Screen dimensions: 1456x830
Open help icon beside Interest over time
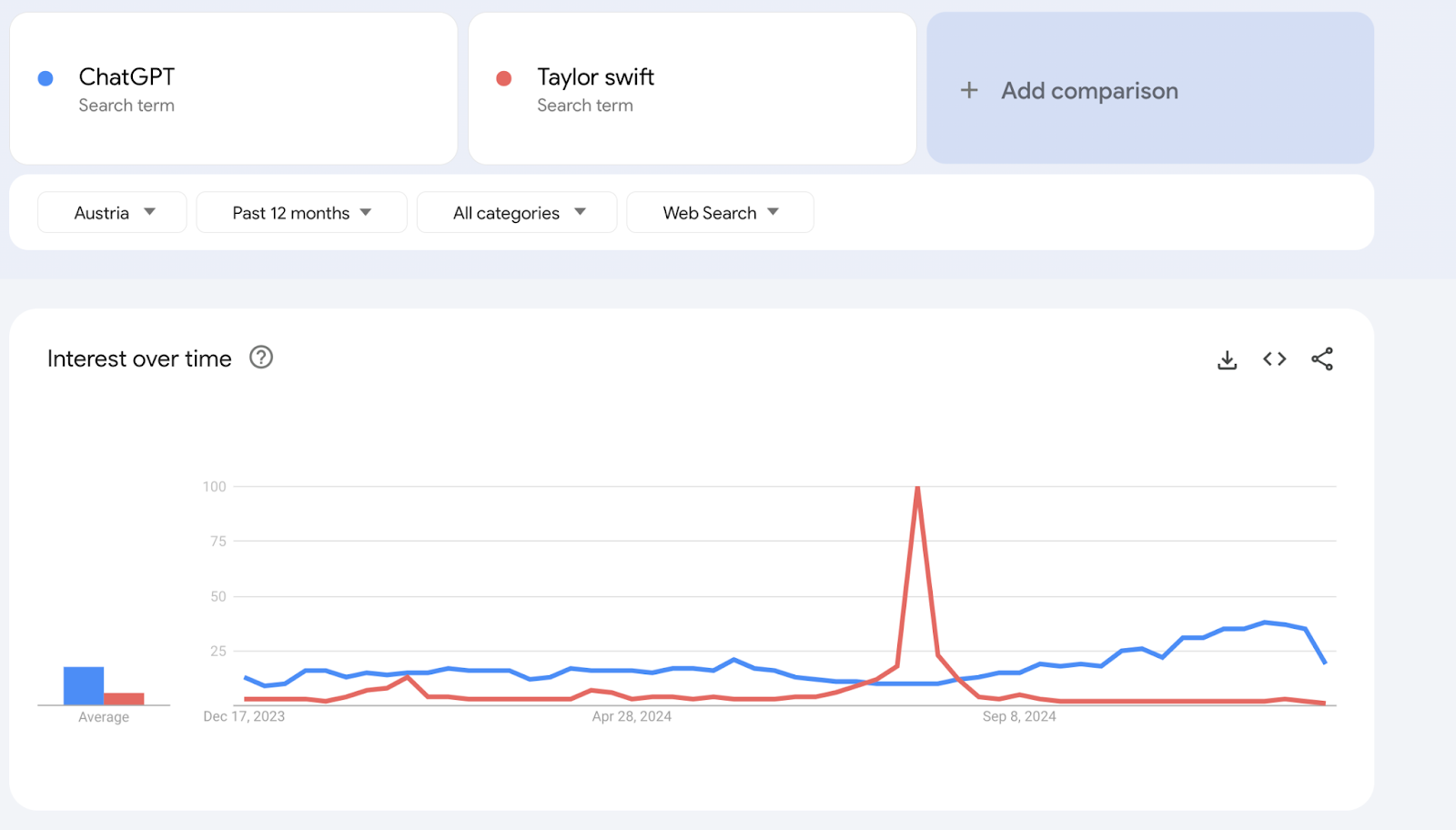coord(261,357)
